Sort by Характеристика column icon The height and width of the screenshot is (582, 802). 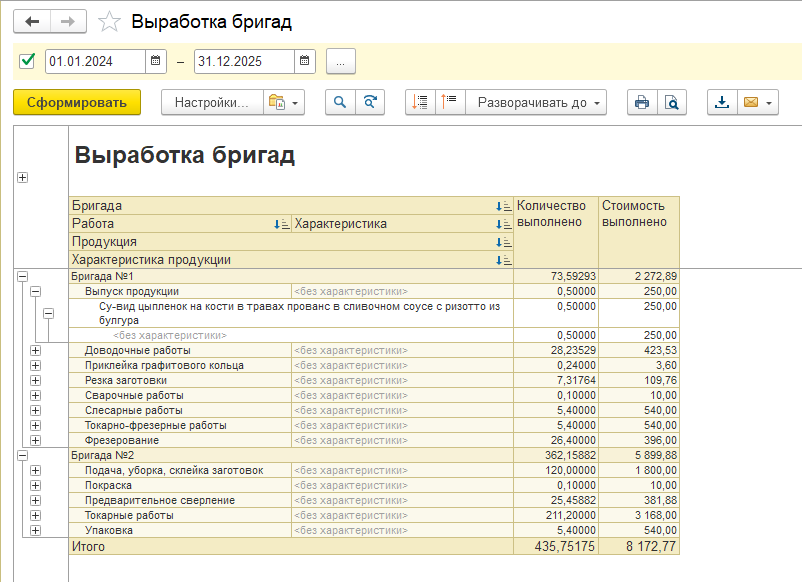(x=503, y=224)
